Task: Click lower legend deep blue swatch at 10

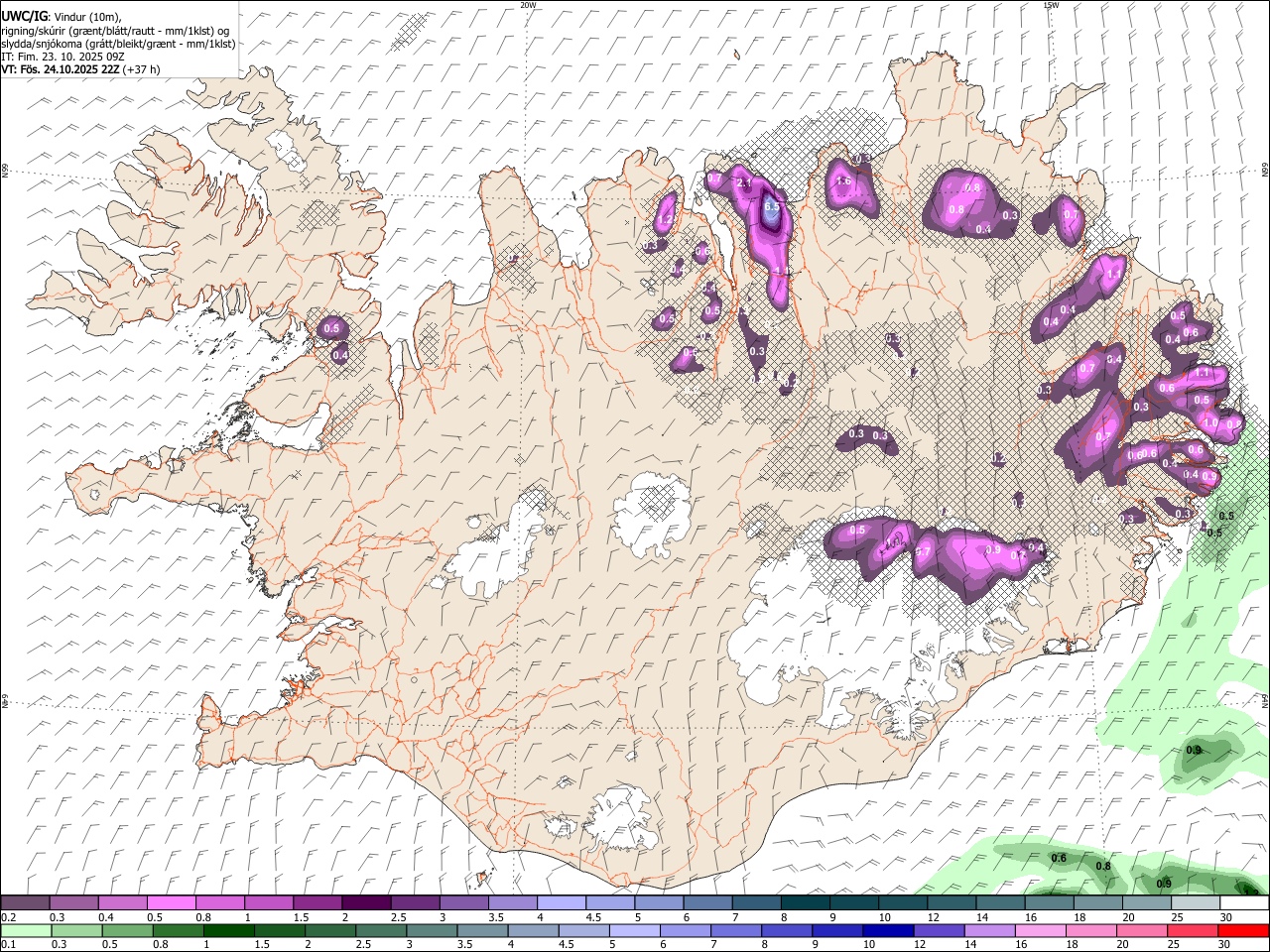Action: tap(887, 930)
